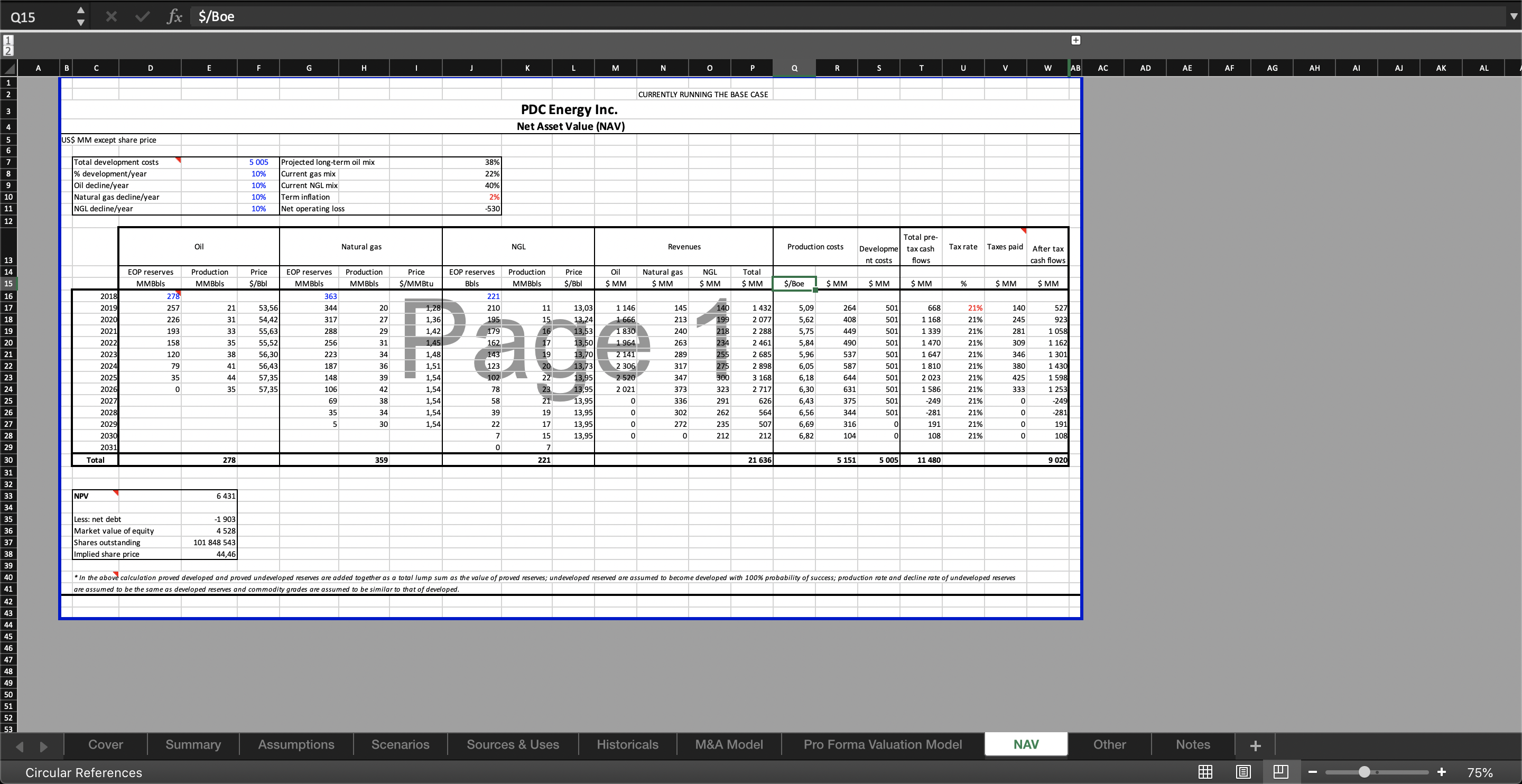Select the NAV sheet tab

1026,744
